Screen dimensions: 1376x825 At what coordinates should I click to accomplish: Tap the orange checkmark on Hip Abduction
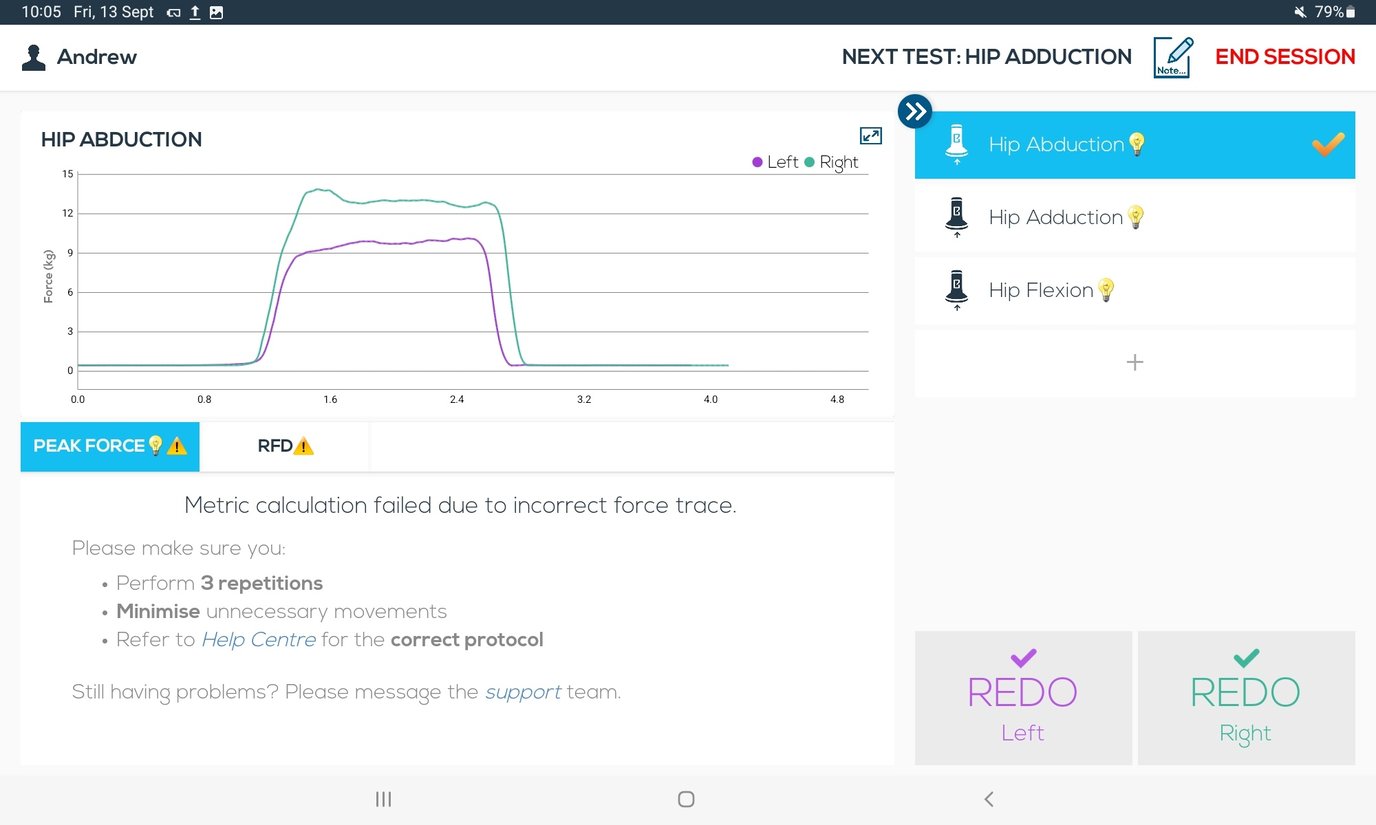[1328, 145]
